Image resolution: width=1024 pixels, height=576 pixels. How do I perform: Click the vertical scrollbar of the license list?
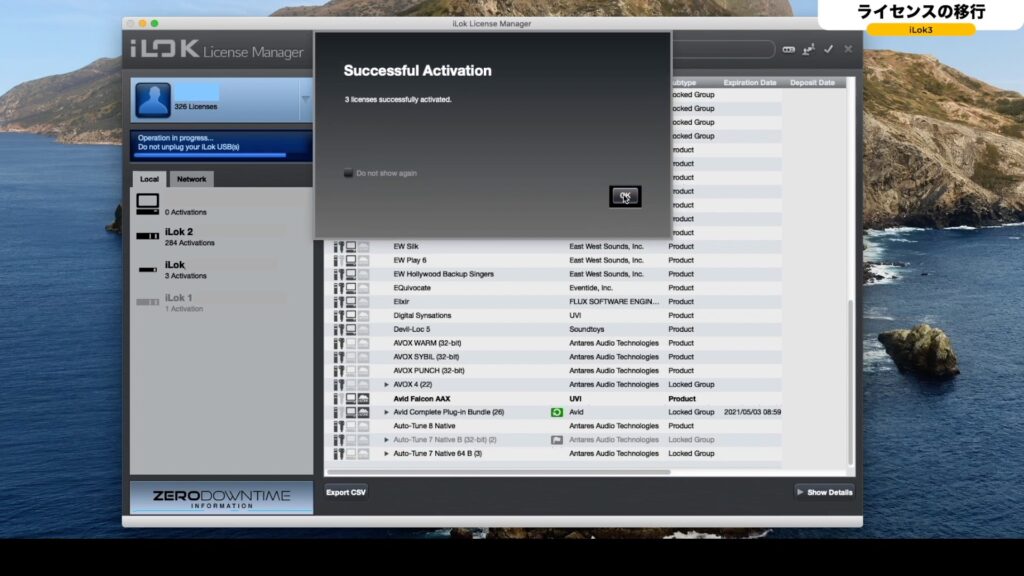[x=850, y=383]
